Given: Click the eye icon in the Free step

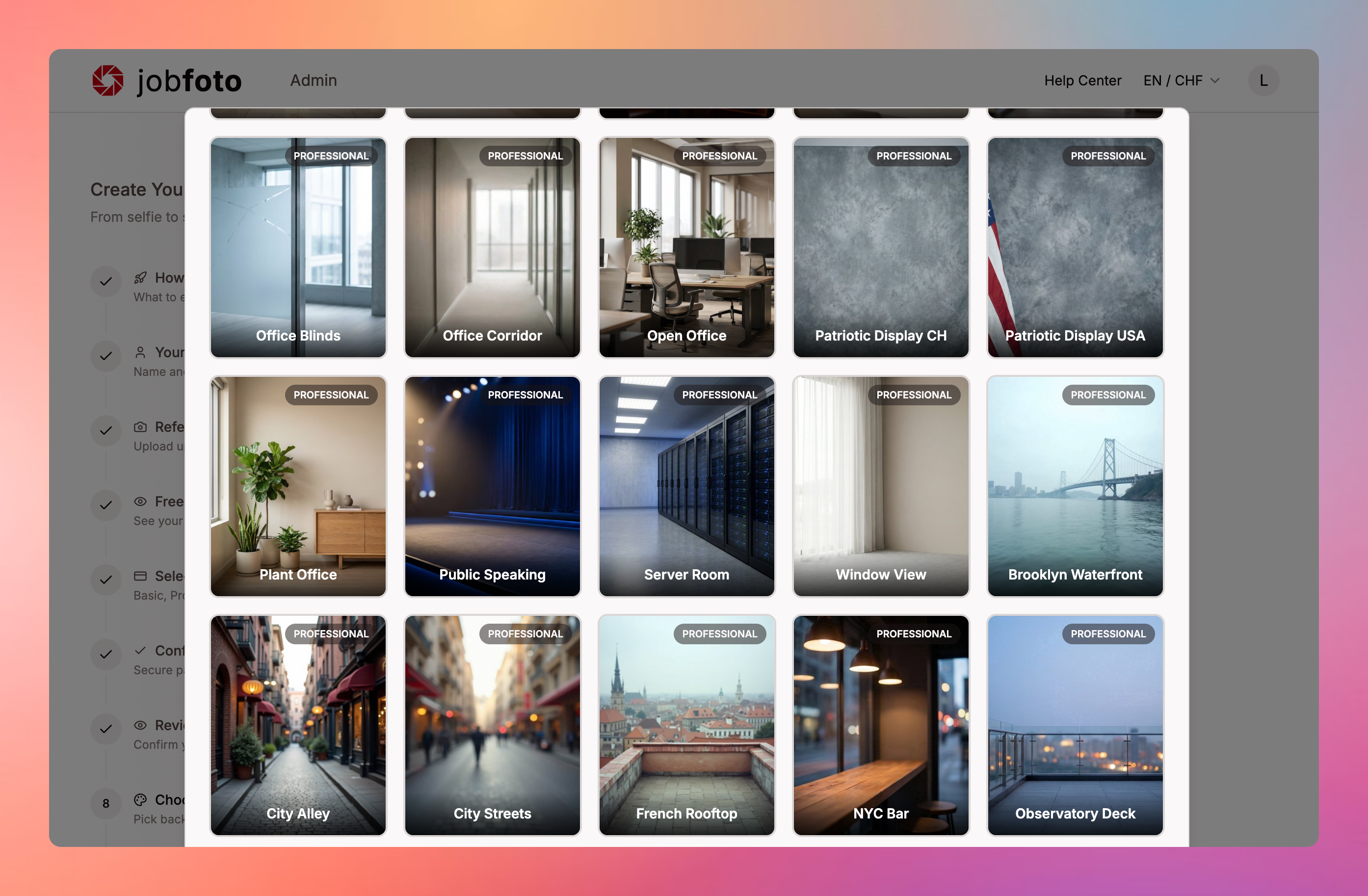Looking at the screenshot, I should point(140,501).
